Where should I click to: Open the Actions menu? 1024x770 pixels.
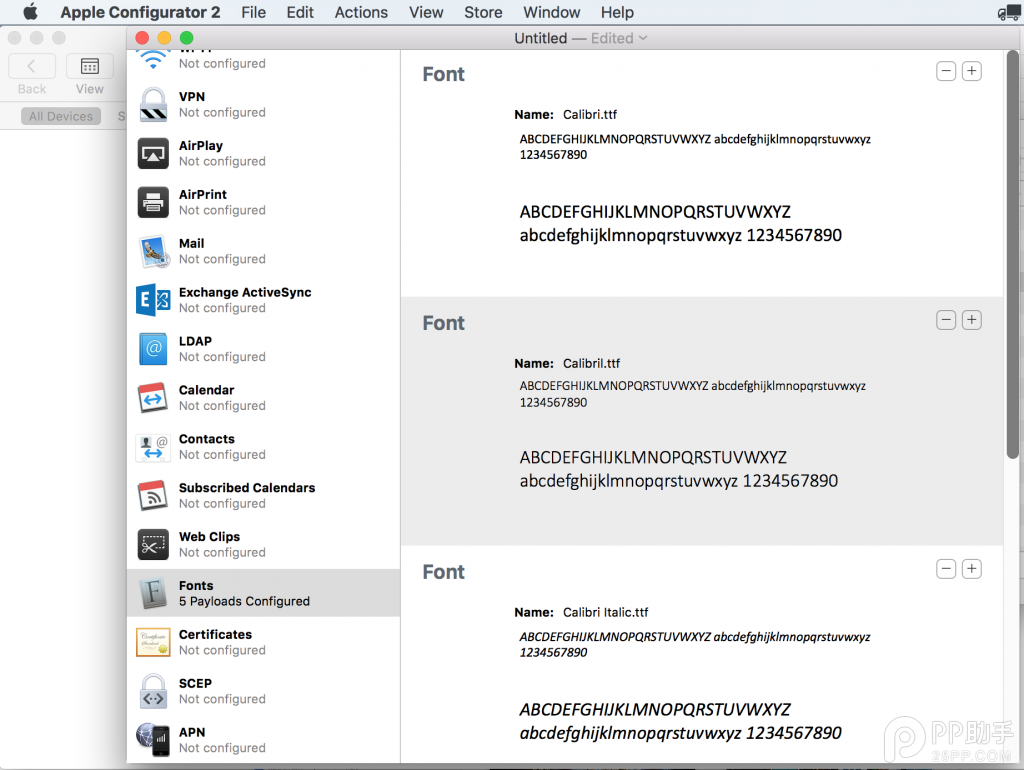click(x=361, y=12)
